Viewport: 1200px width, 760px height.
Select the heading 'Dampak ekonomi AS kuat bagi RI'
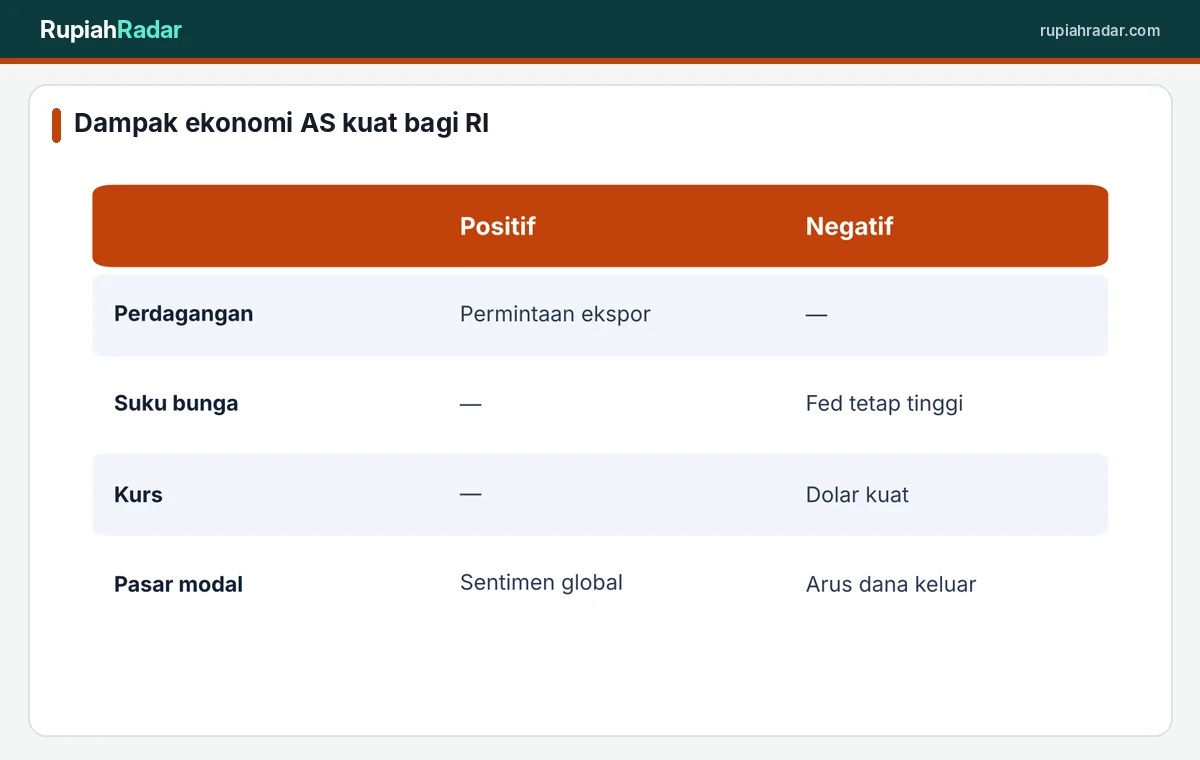pyautogui.click(x=282, y=124)
